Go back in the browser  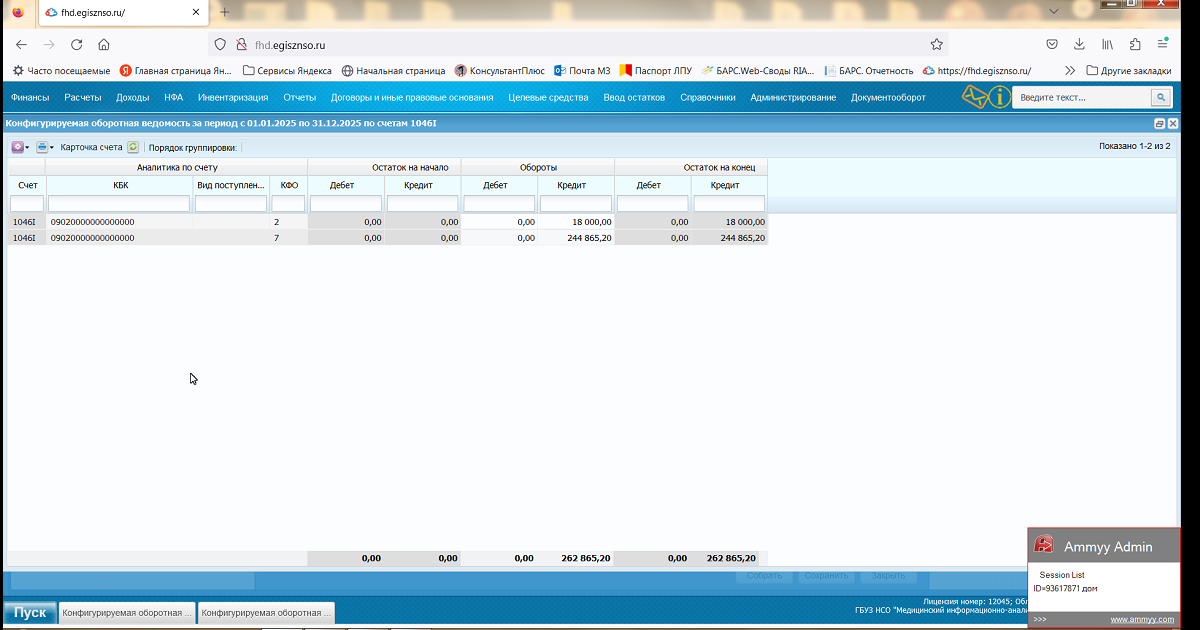coord(21,45)
